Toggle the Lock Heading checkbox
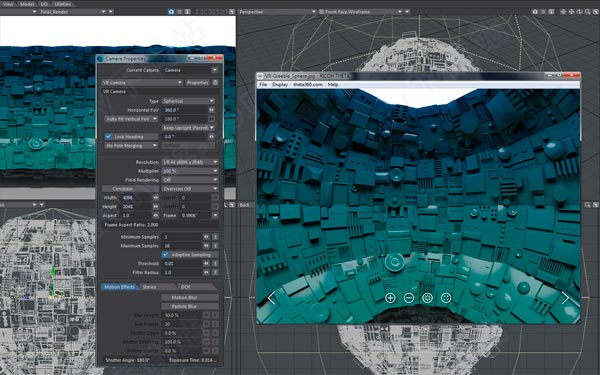This screenshot has height=375, width=600. [108, 137]
